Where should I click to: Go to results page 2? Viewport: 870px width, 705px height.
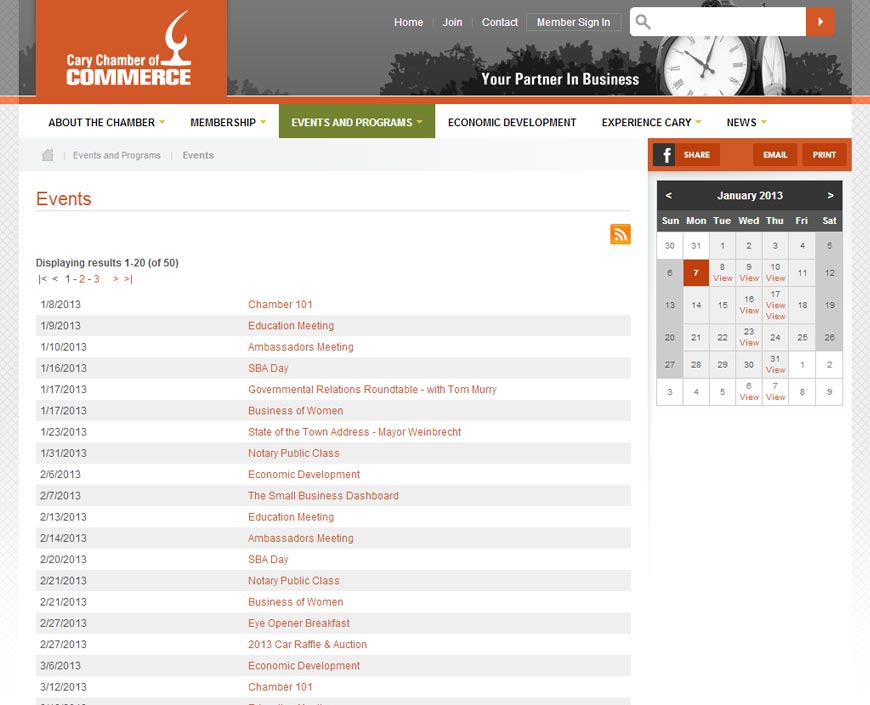(x=82, y=279)
